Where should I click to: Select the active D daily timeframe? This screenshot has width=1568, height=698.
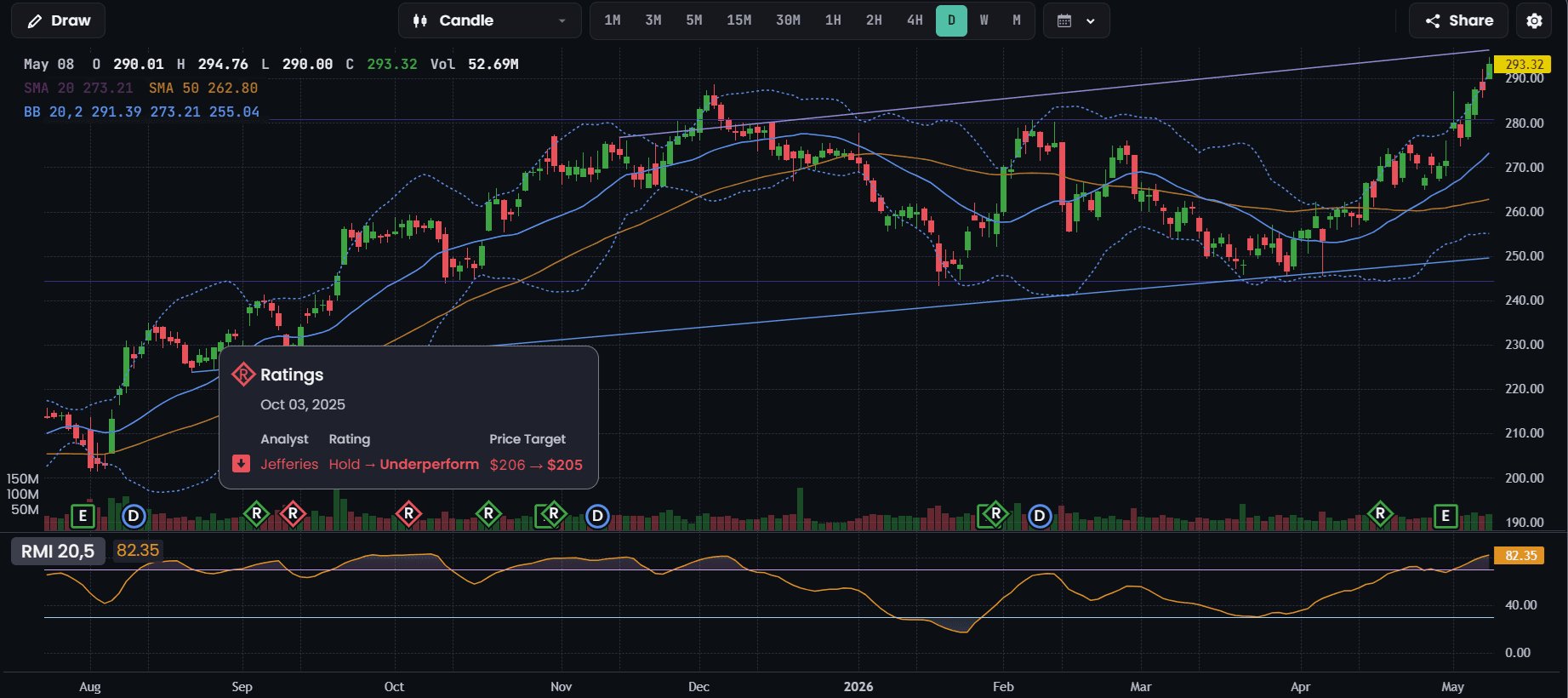pos(951,20)
